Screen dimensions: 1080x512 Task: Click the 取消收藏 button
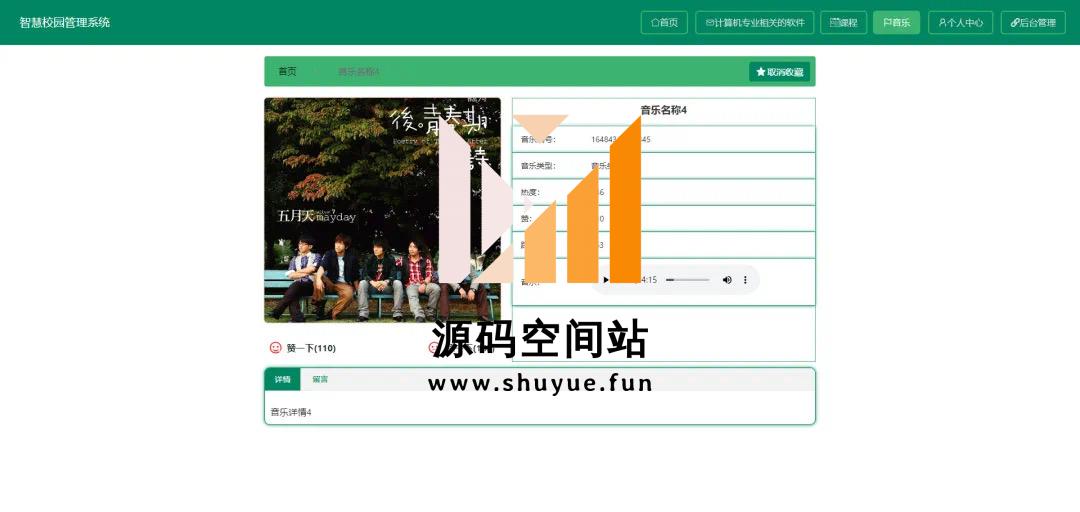coord(779,72)
